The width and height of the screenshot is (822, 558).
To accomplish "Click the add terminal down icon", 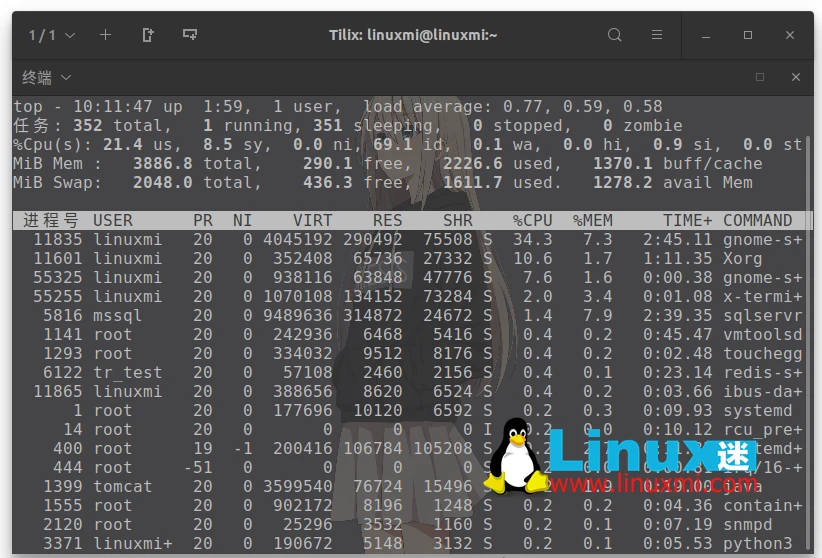I will click(x=190, y=35).
